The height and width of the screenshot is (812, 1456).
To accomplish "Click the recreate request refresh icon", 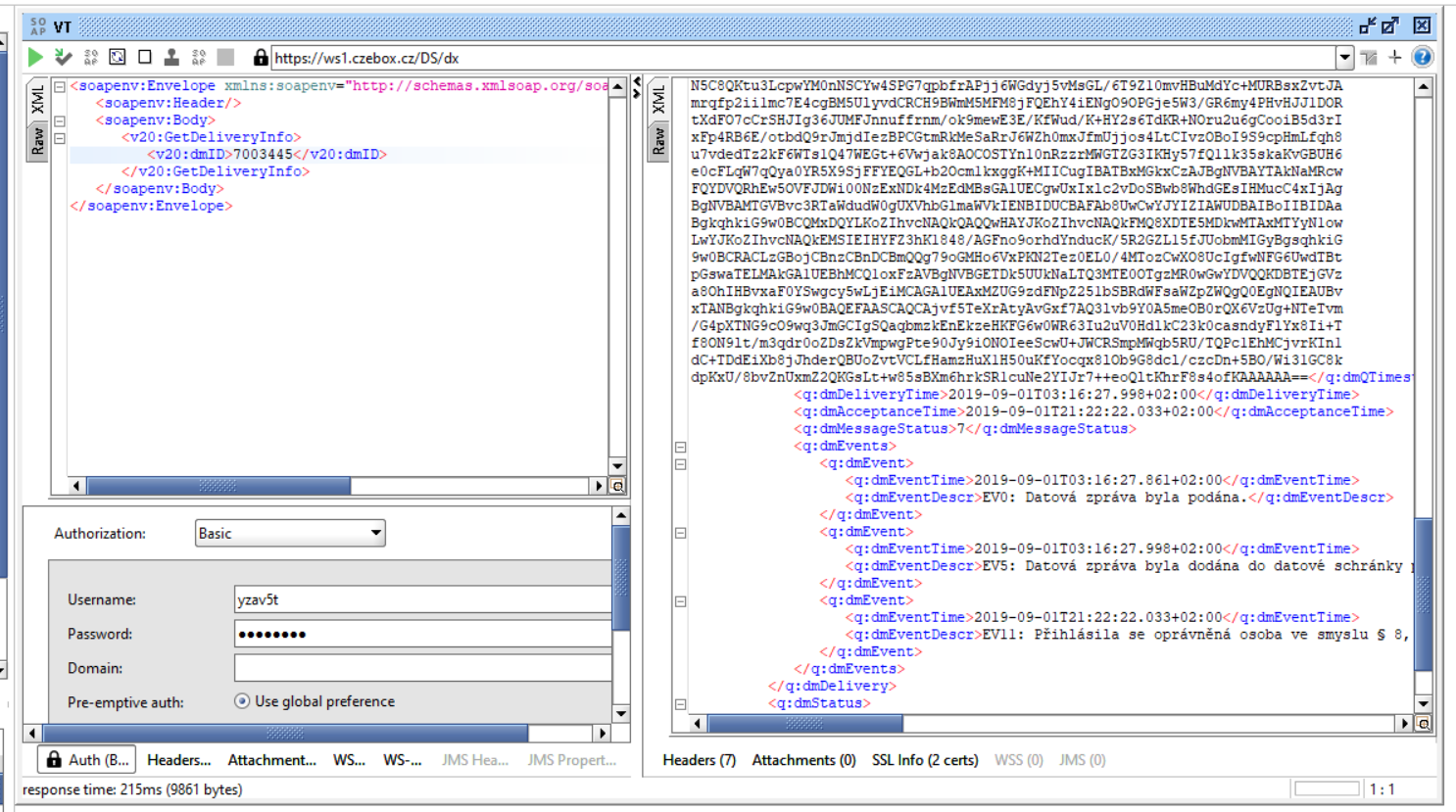I will pos(118,58).
